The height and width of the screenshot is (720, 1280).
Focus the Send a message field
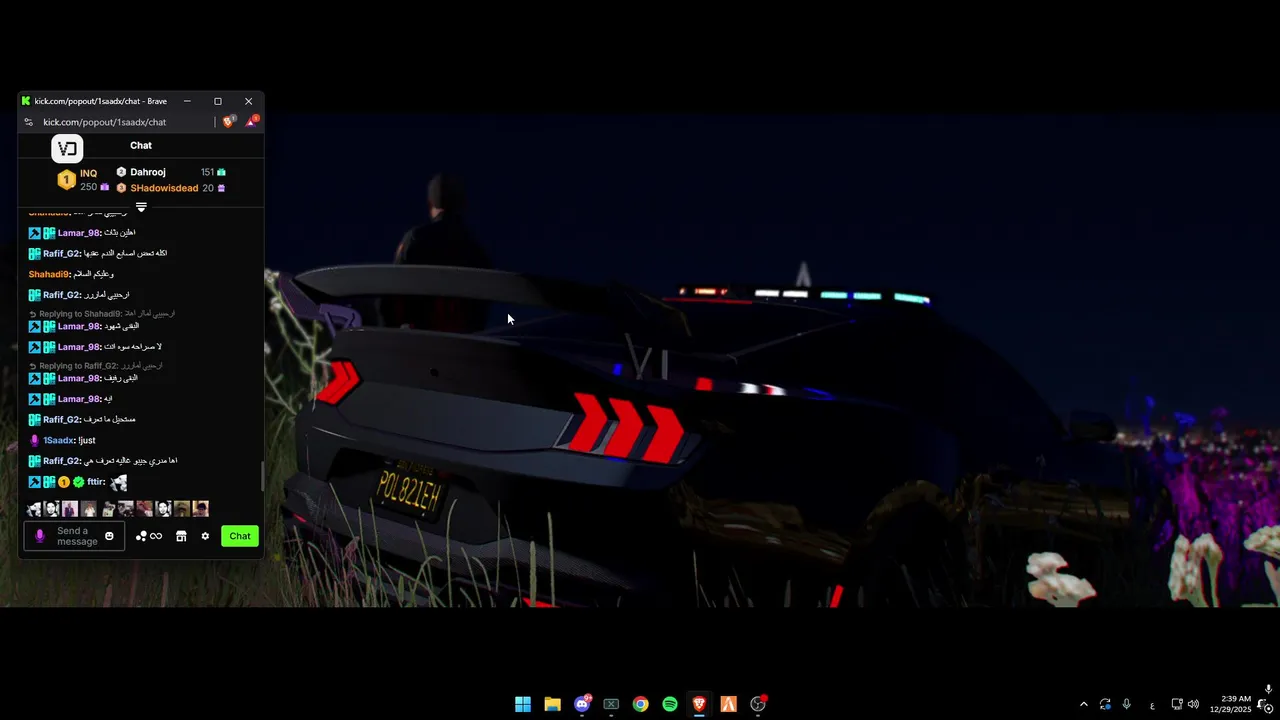tap(74, 536)
